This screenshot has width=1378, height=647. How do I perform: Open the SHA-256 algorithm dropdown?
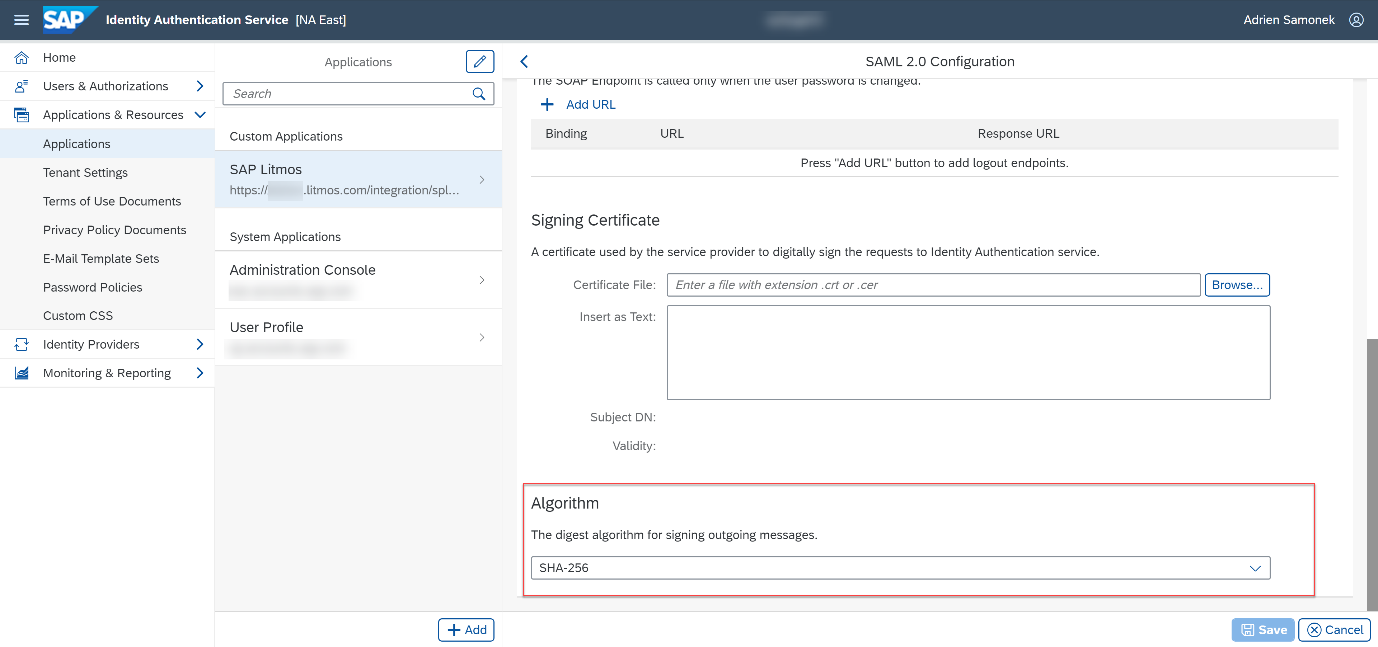[1256, 568]
